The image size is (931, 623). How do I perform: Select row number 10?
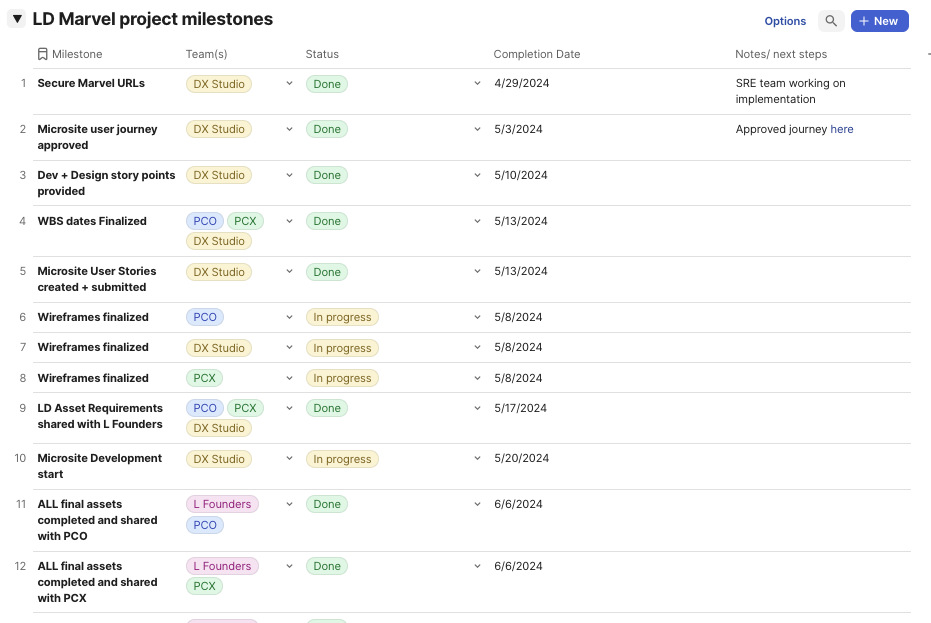point(20,458)
